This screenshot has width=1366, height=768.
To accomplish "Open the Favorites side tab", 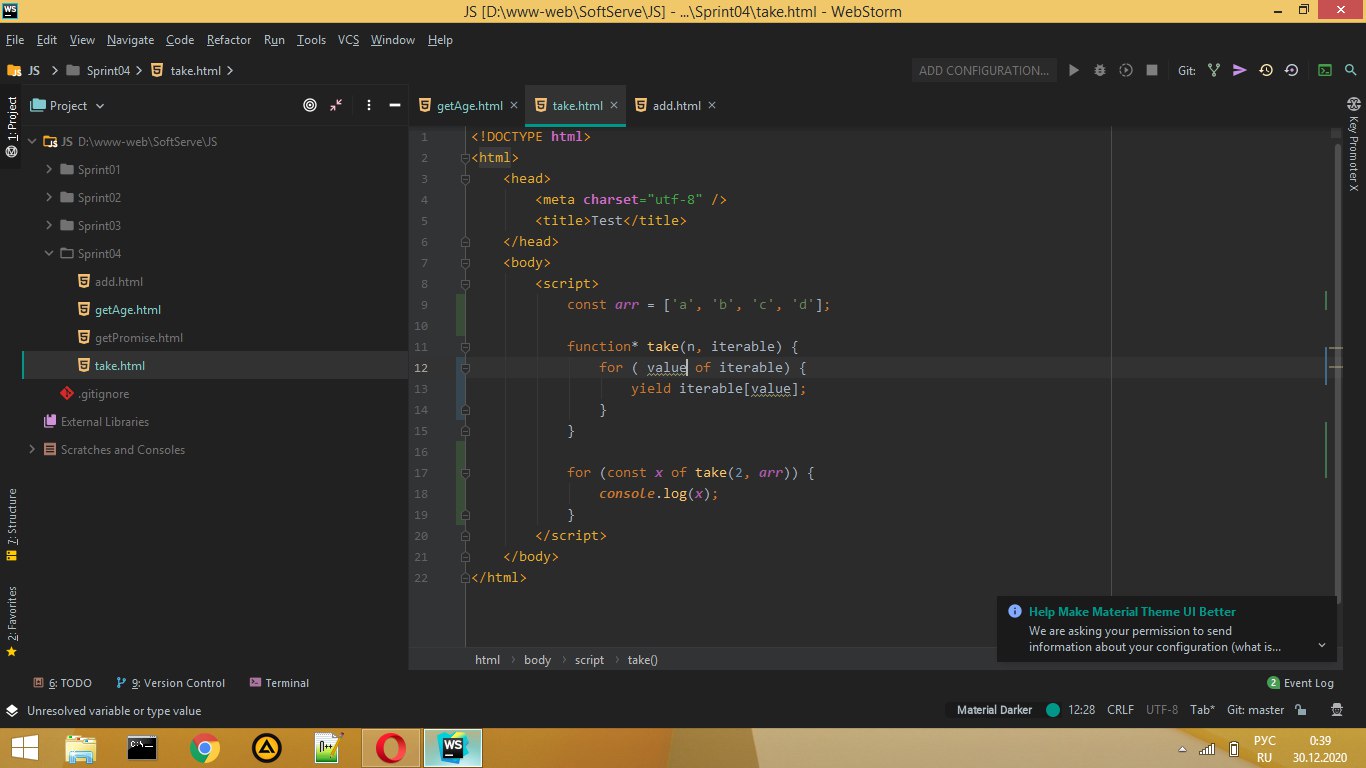I will click(11, 621).
